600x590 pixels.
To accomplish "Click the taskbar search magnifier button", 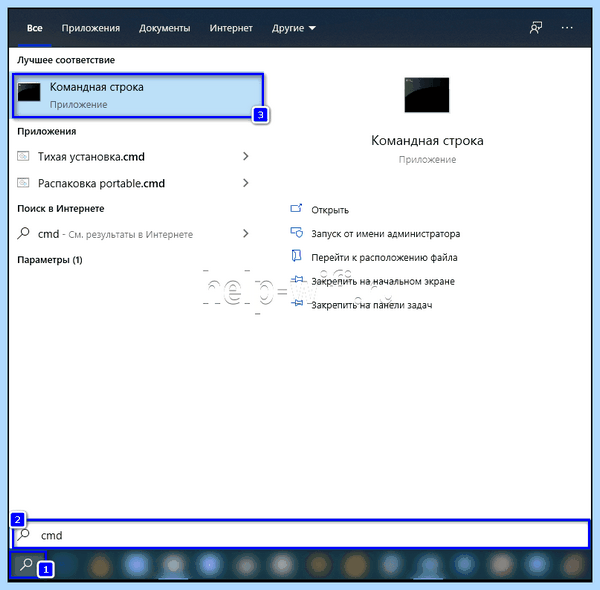I will [26, 564].
